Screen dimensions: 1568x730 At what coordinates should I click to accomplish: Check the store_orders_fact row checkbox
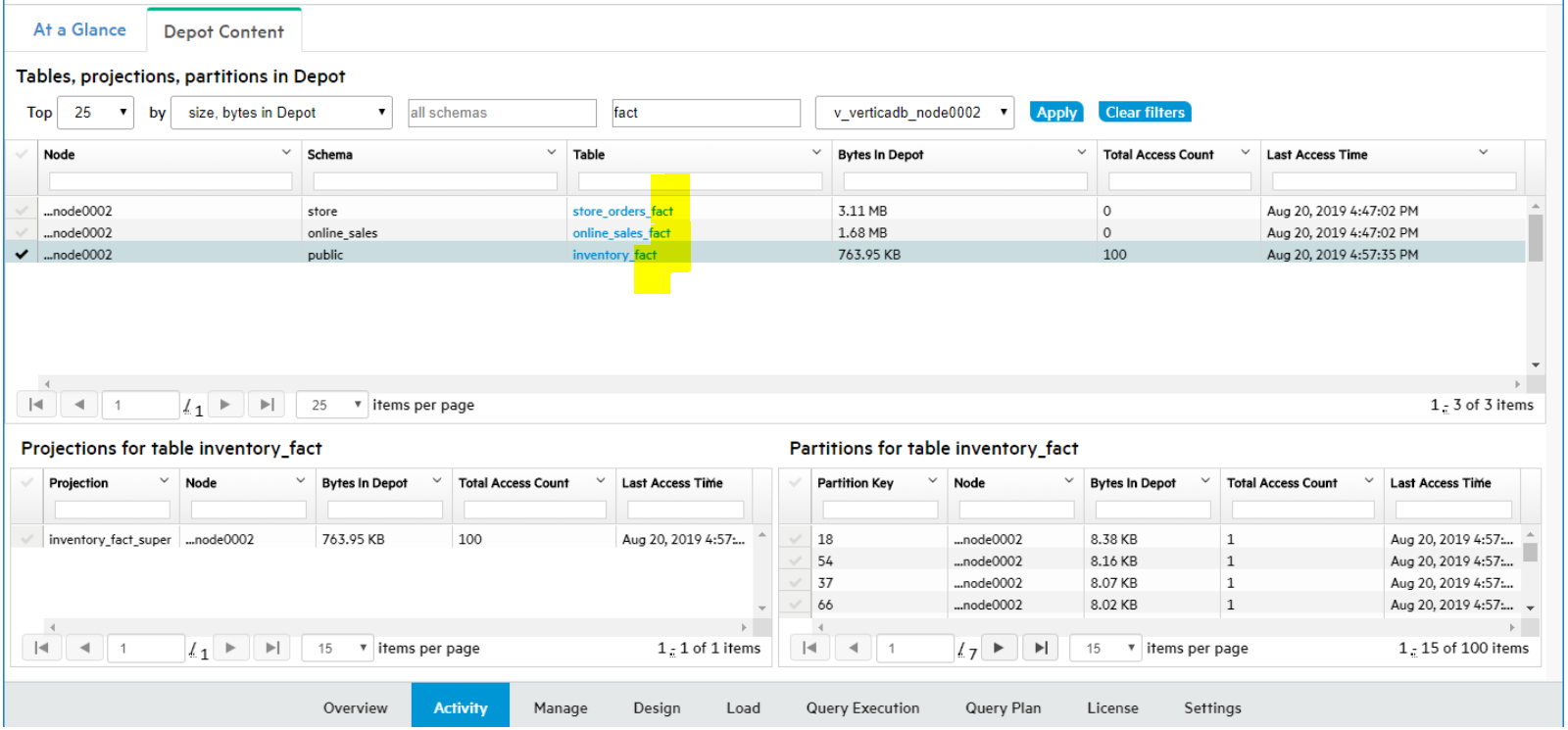click(22, 211)
